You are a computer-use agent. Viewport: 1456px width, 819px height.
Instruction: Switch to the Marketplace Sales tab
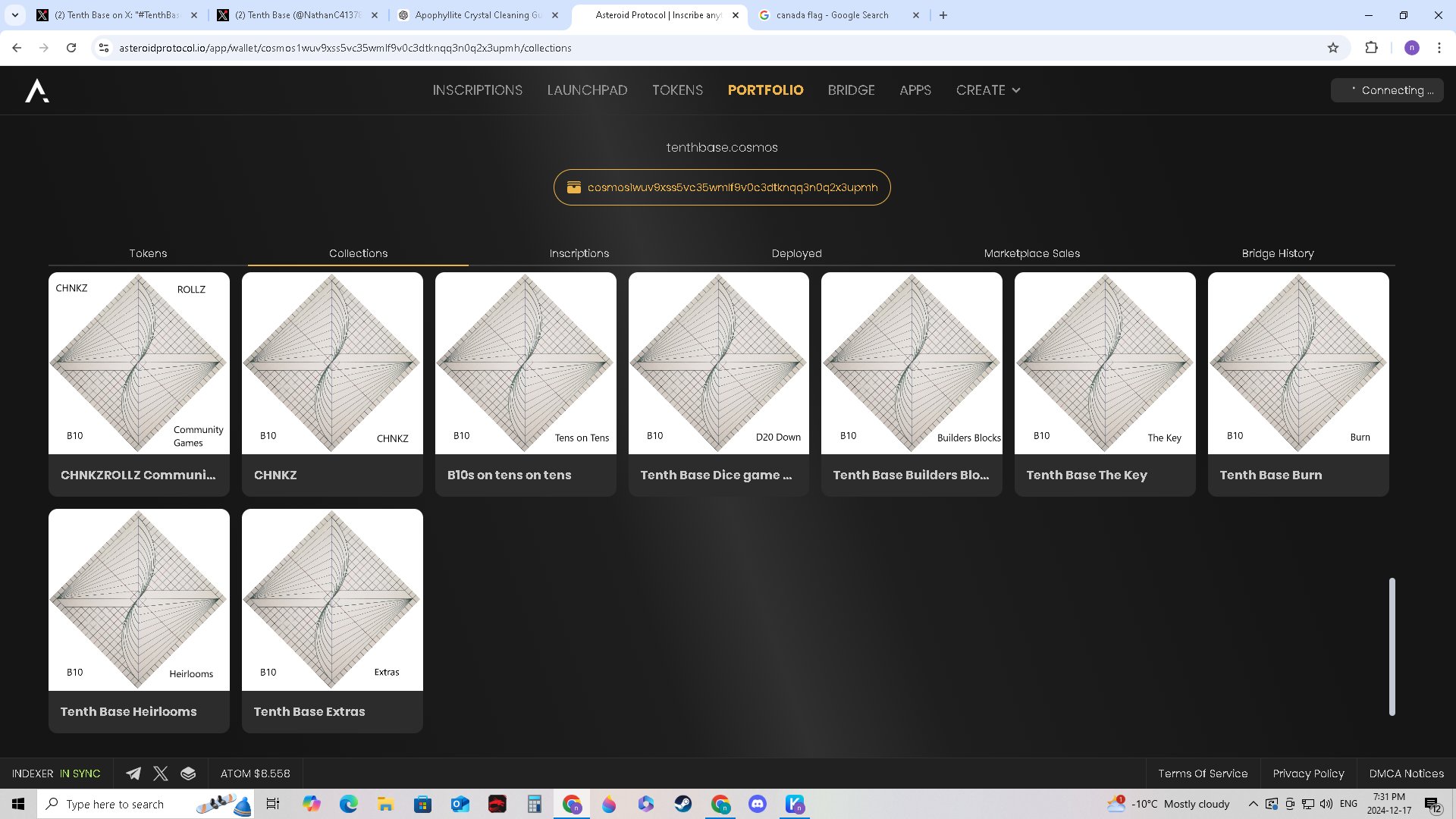(x=1031, y=253)
